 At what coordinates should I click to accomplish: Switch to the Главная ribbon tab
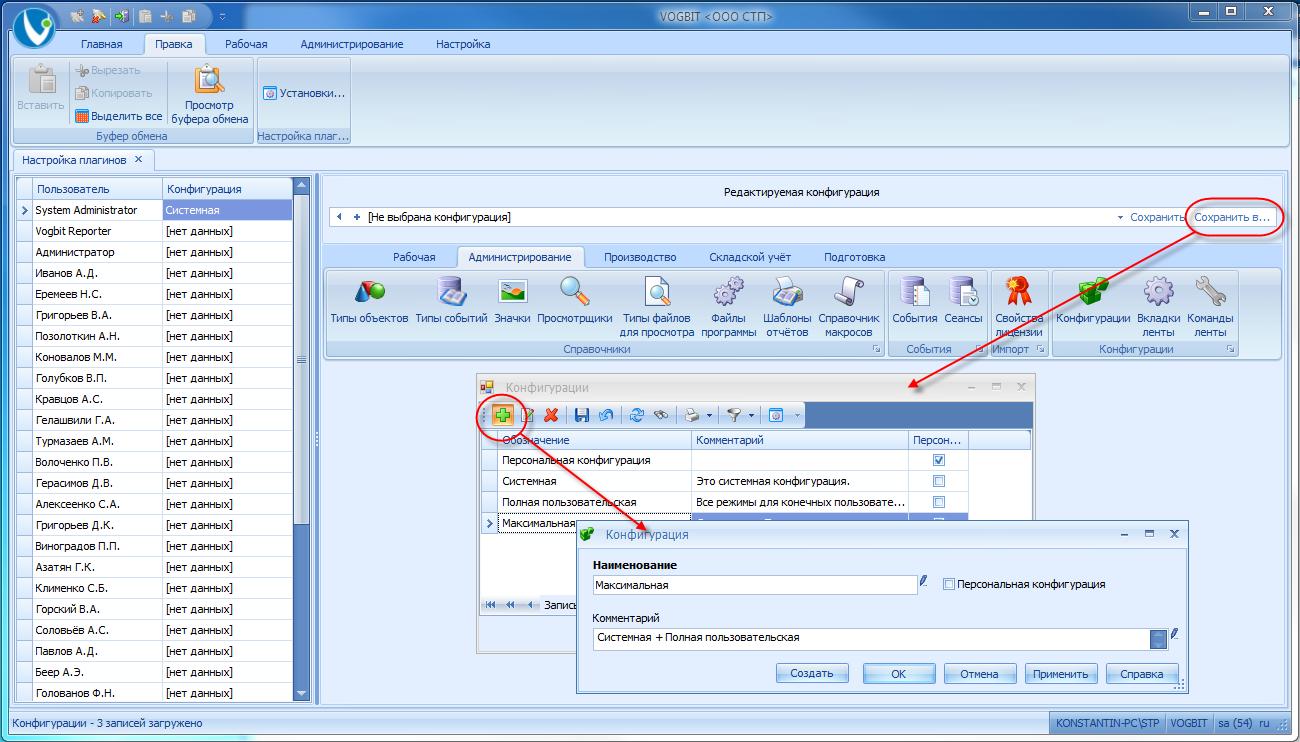click(x=102, y=44)
